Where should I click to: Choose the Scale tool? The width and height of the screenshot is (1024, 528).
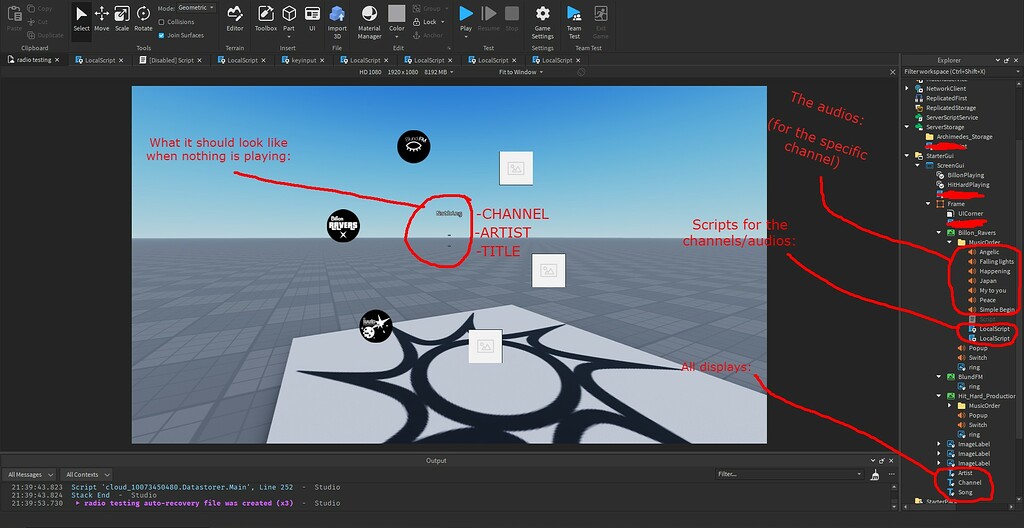[x=122, y=18]
